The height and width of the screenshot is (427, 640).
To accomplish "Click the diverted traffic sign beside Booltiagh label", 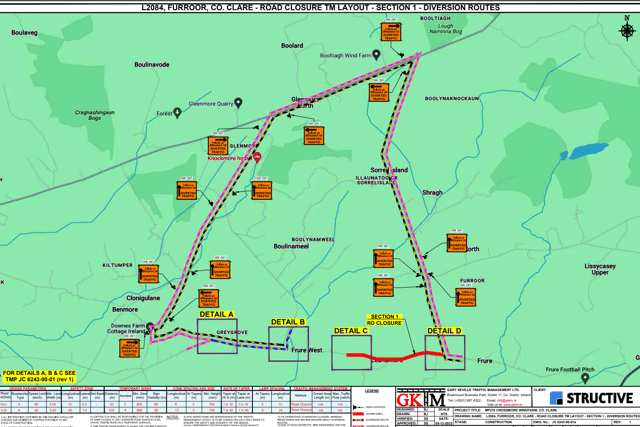I will coord(391,31).
